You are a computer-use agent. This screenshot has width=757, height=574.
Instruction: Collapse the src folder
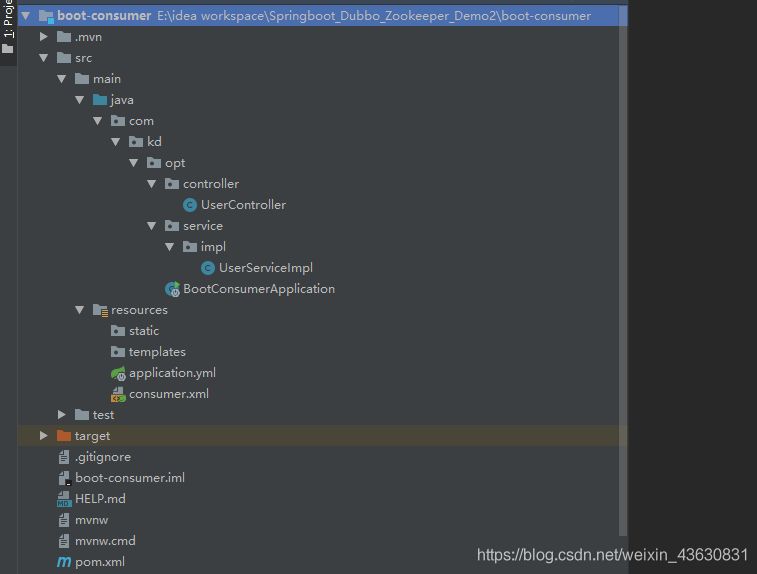click(43, 58)
